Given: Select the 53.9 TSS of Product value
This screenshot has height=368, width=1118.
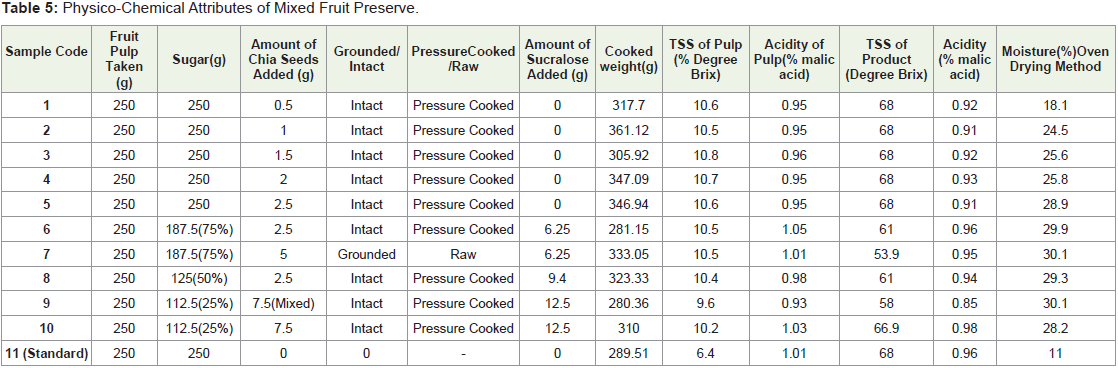Looking at the screenshot, I should point(886,255).
